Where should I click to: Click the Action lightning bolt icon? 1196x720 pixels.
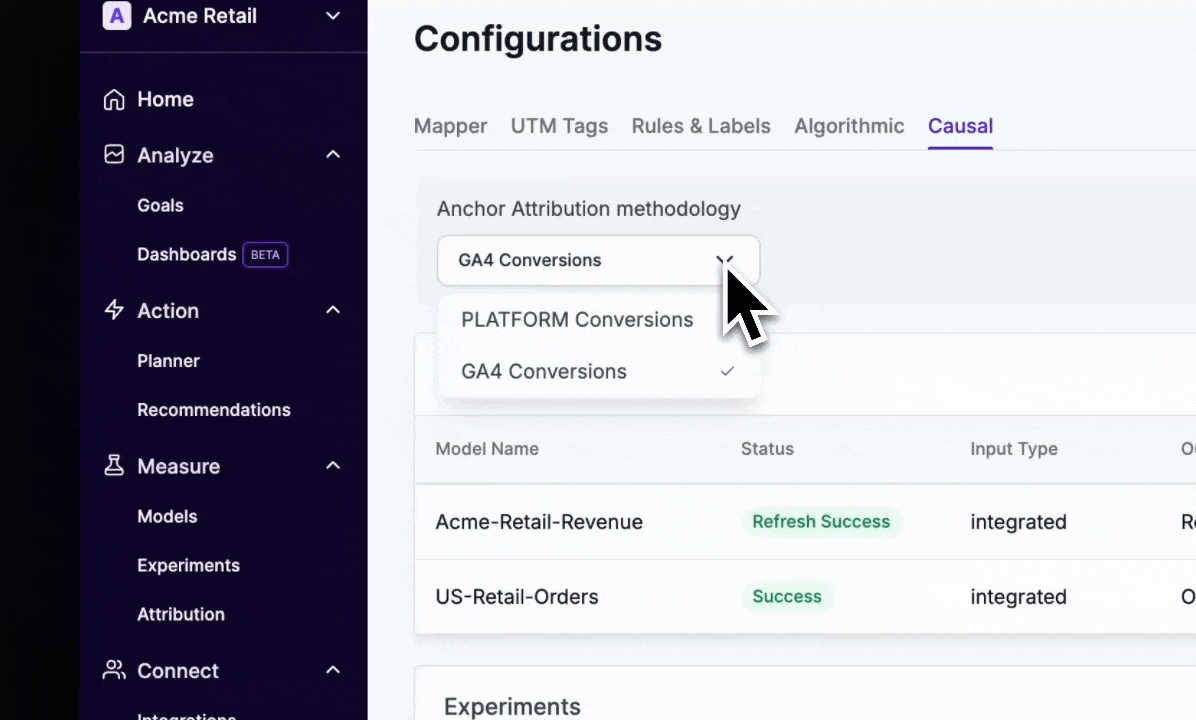pyautogui.click(x=115, y=310)
